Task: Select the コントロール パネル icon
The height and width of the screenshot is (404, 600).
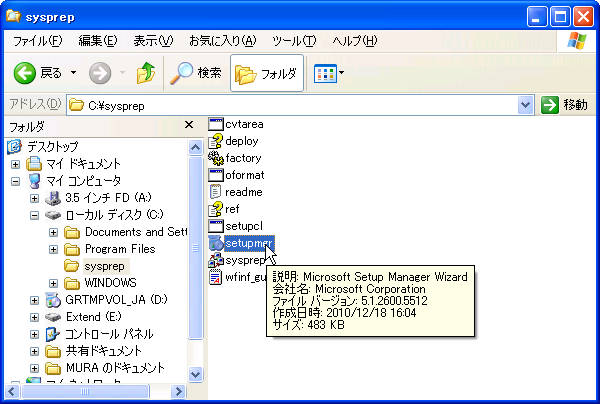Action: [x=53, y=334]
